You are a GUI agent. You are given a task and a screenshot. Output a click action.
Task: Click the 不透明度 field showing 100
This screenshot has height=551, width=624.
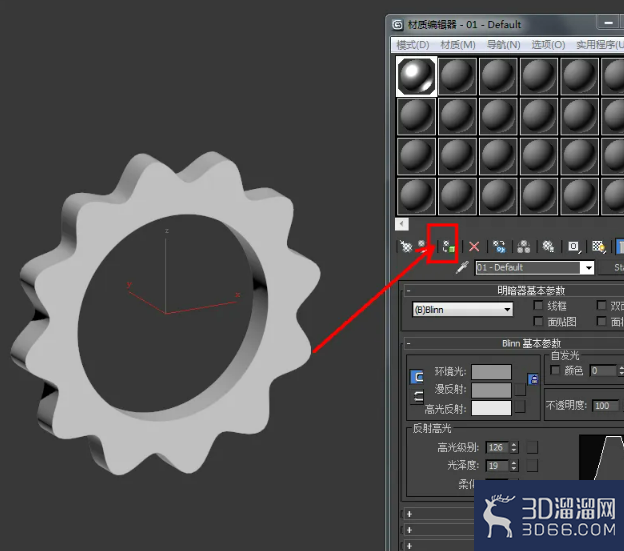tap(605, 405)
